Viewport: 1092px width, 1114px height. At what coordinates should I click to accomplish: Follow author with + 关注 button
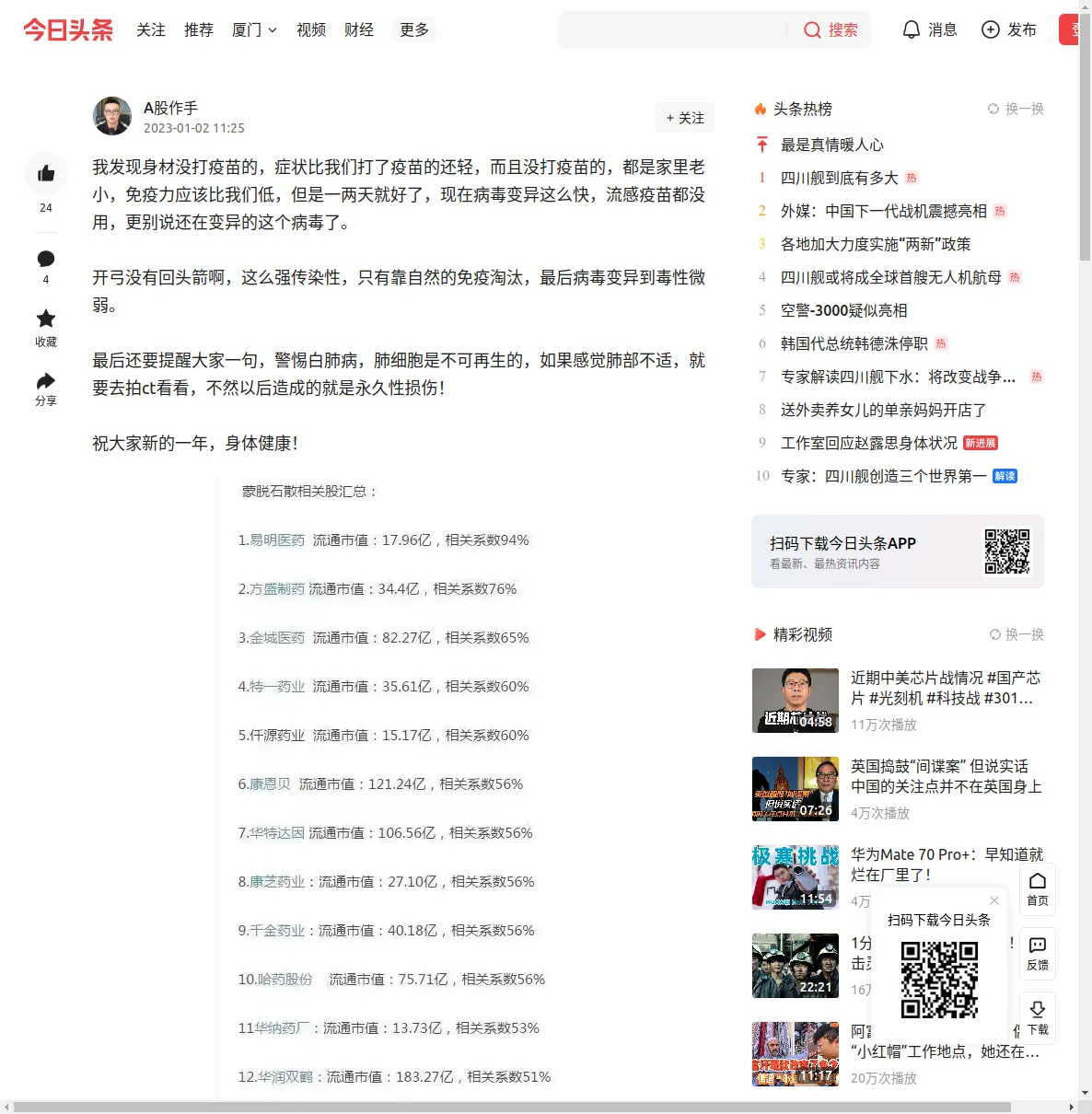[x=685, y=118]
